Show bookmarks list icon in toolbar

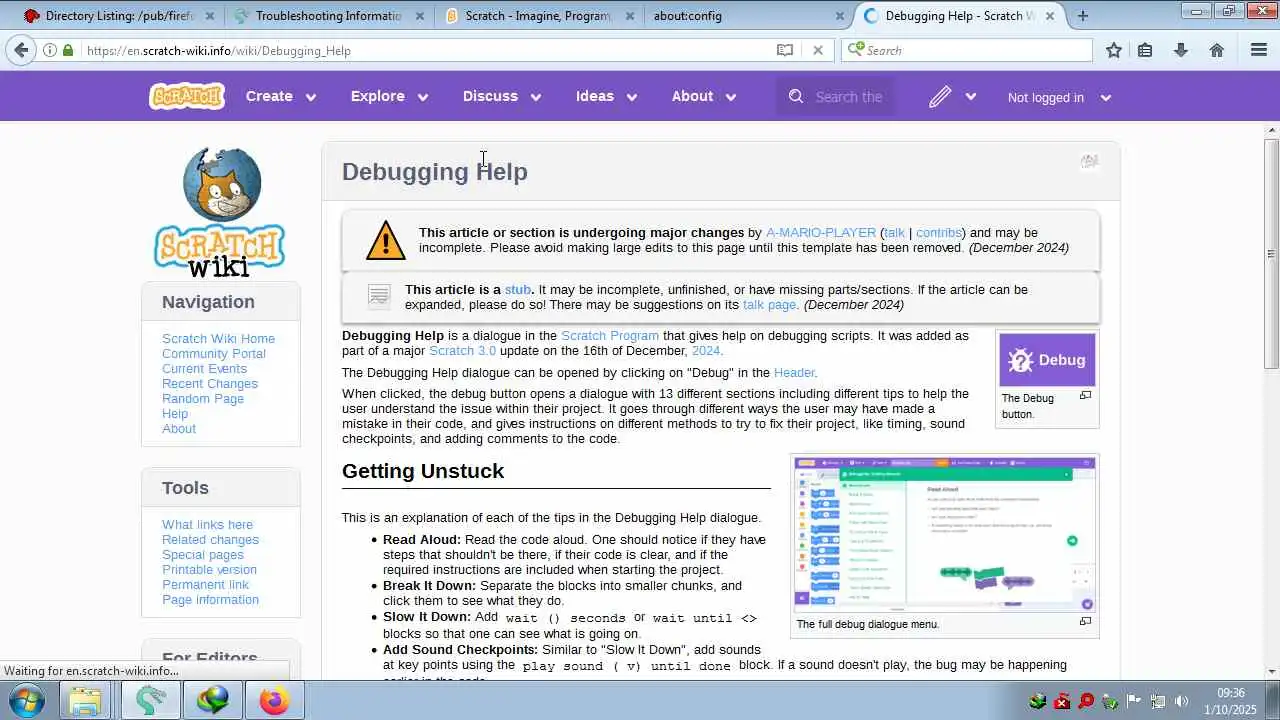[x=1145, y=50]
